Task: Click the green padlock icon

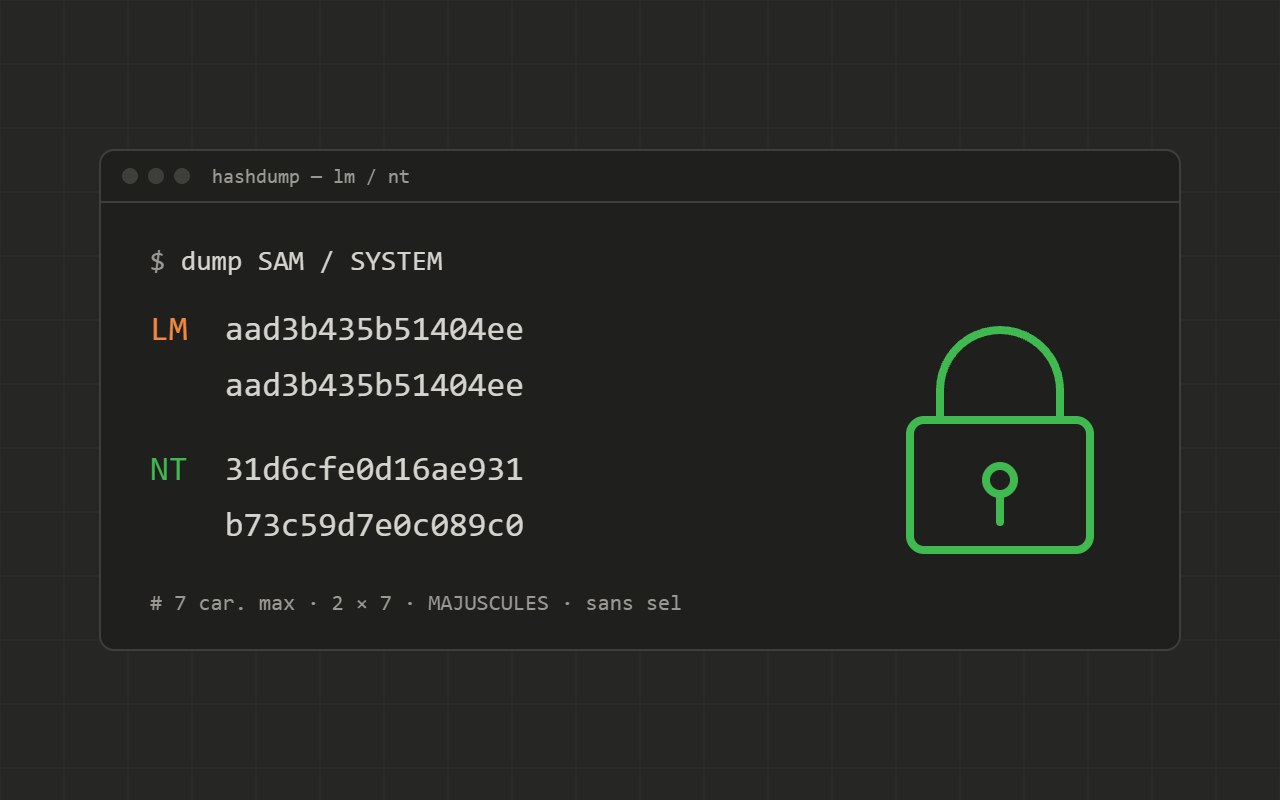Action: (x=1000, y=440)
